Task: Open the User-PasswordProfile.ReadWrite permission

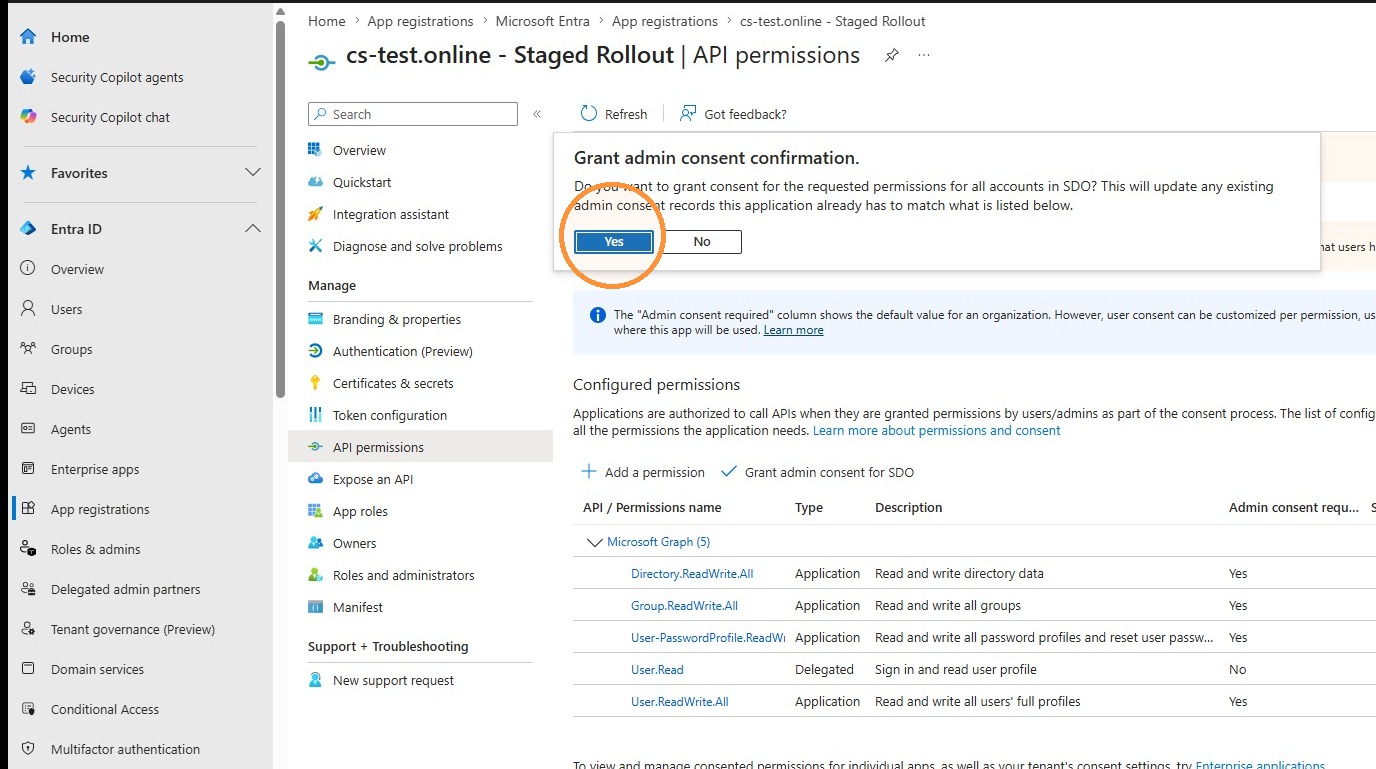Action: tap(708, 638)
